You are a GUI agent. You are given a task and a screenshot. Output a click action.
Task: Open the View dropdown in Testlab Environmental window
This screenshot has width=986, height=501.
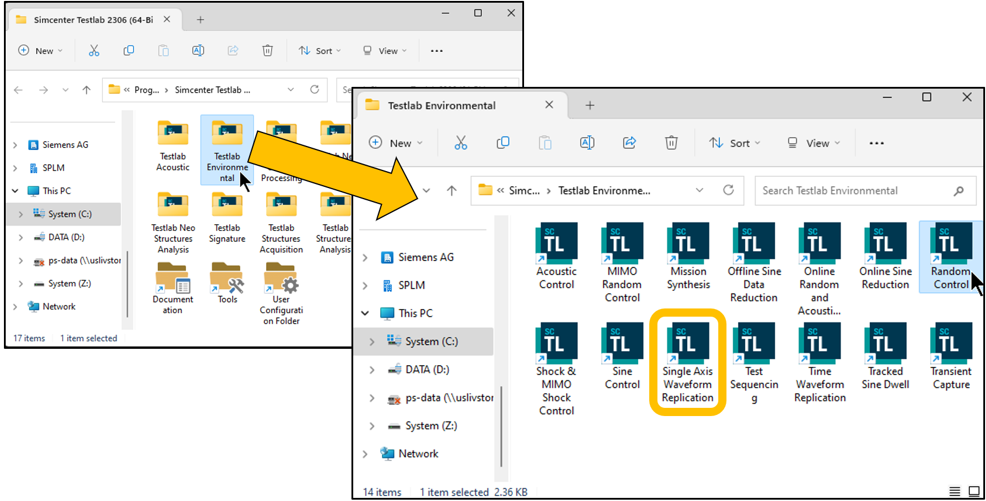click(816, 143)
